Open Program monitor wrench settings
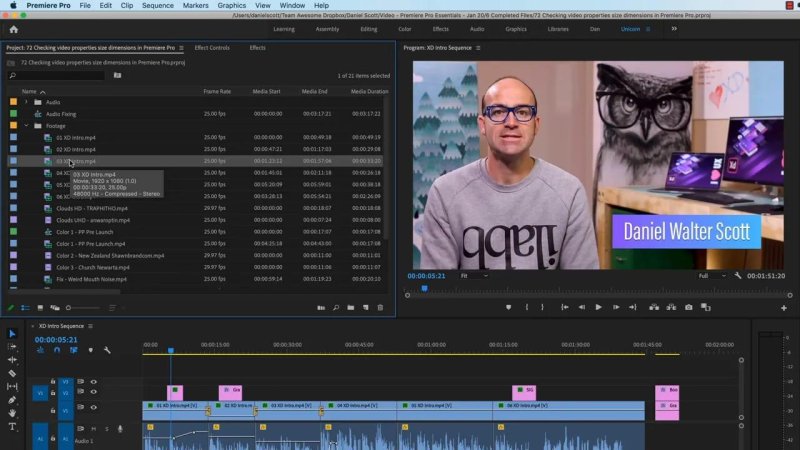The height and width of the screenshot is (450, 800). pos(738,276)
